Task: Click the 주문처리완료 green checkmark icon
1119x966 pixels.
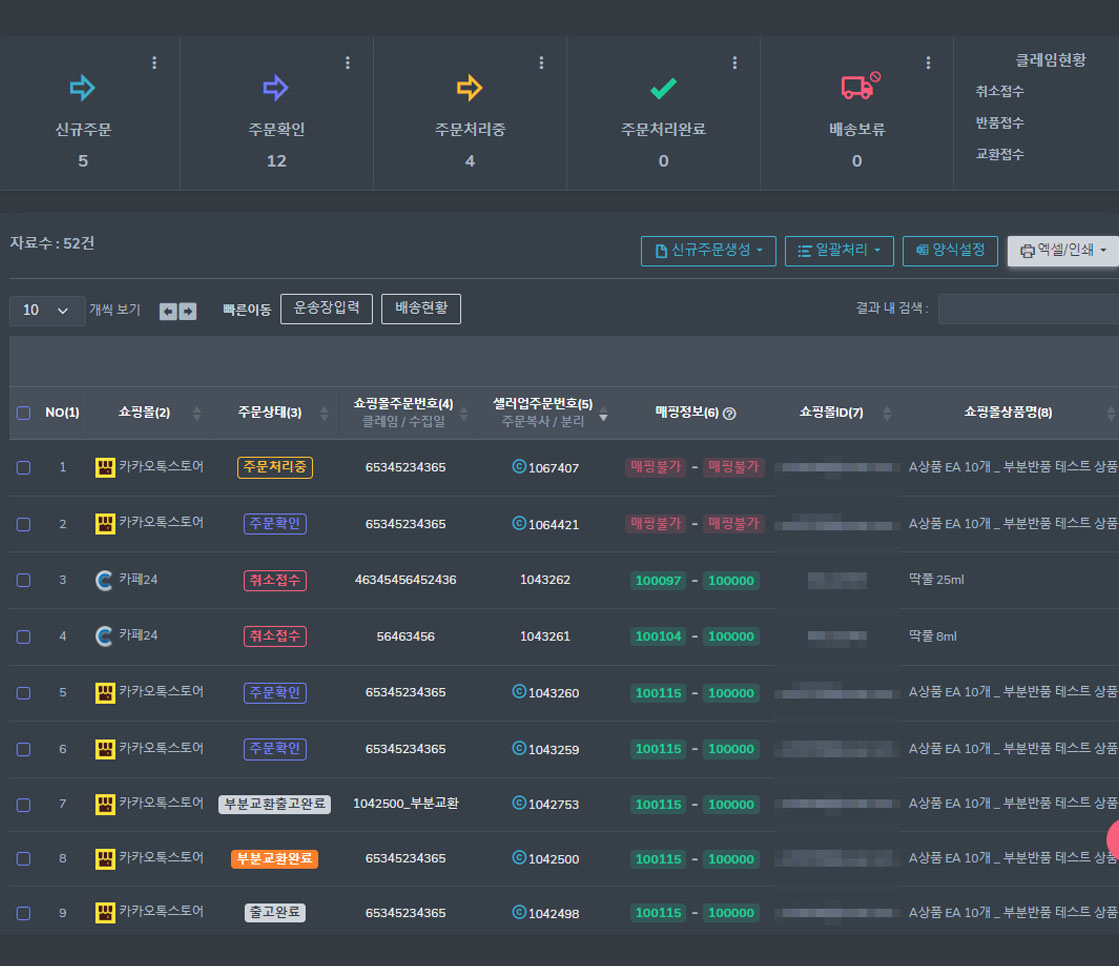Action: pos(664,88)
